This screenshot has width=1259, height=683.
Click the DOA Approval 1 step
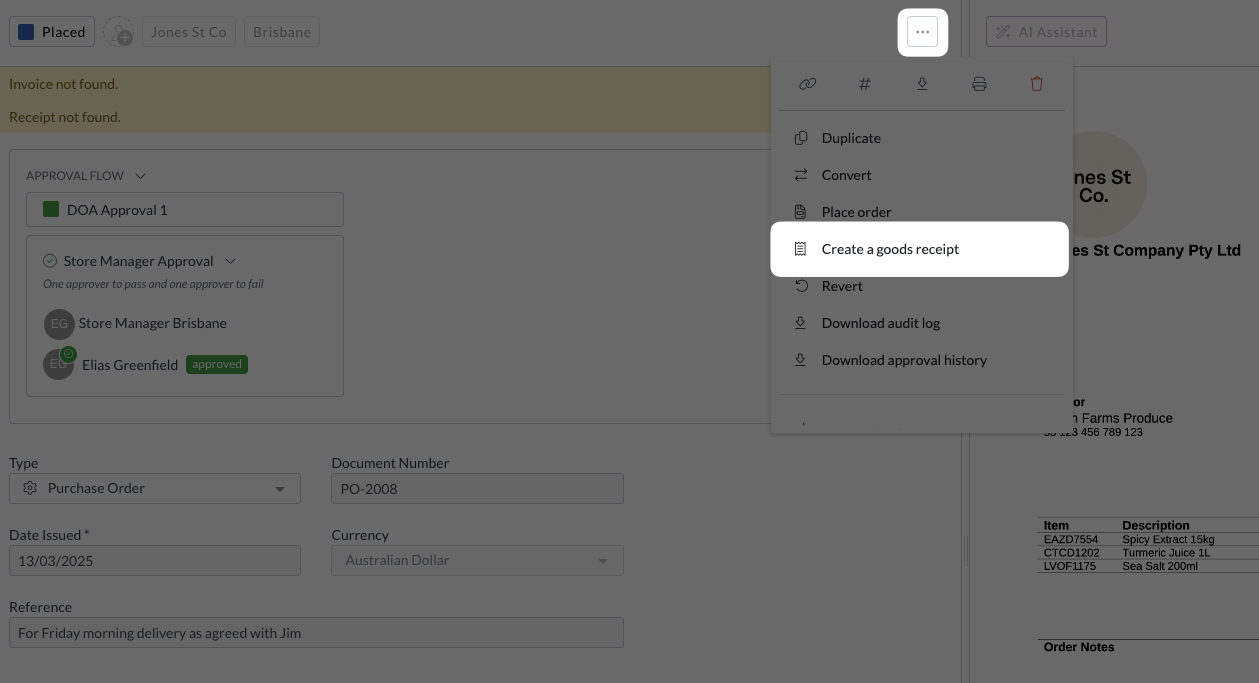(x=185, y=210)
